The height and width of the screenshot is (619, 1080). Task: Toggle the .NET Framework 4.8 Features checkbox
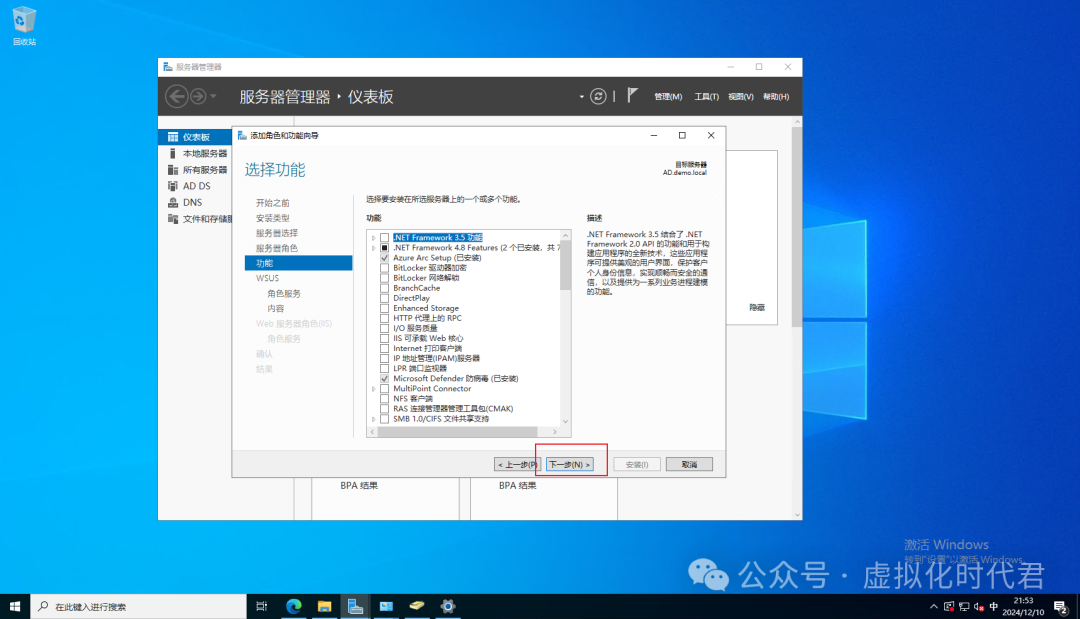[x=384, y=248]
